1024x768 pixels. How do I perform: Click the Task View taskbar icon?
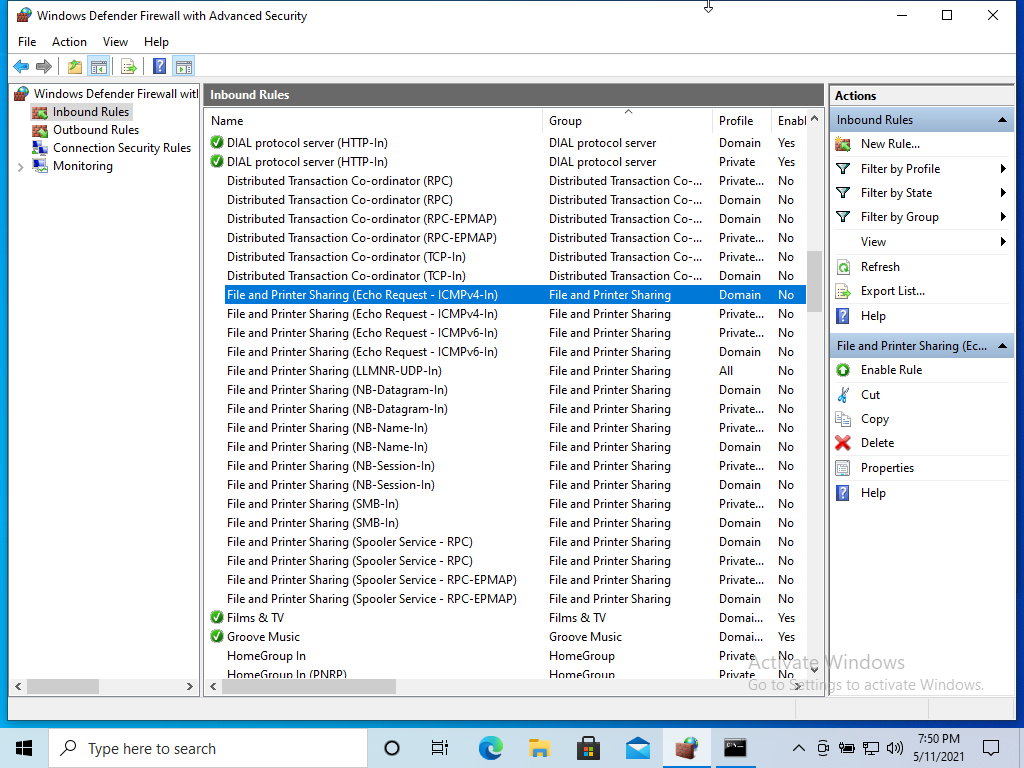[440, 748]
